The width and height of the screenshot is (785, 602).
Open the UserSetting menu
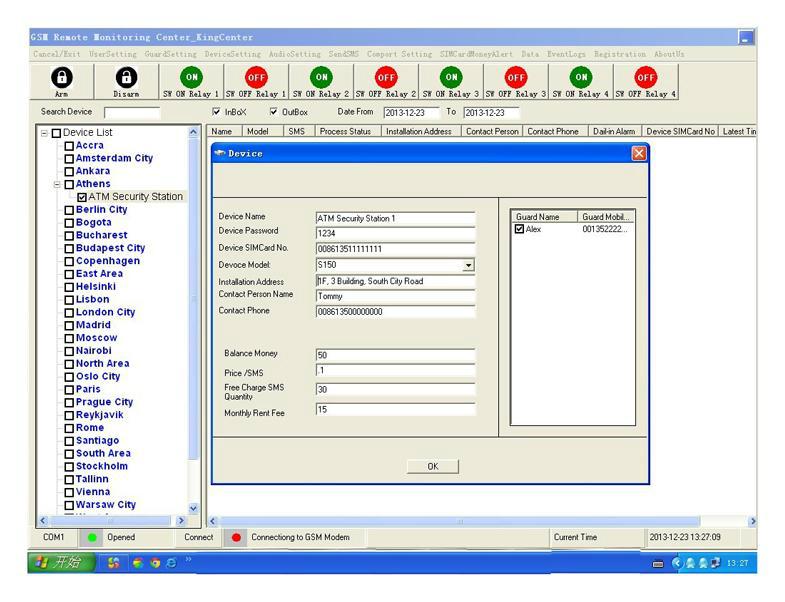(x=113, y=54)
